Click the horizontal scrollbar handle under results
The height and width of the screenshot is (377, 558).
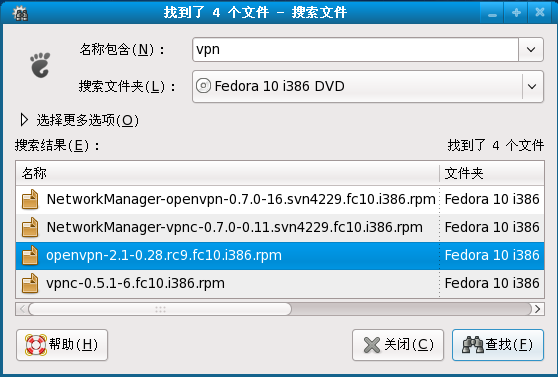(160, 309)
